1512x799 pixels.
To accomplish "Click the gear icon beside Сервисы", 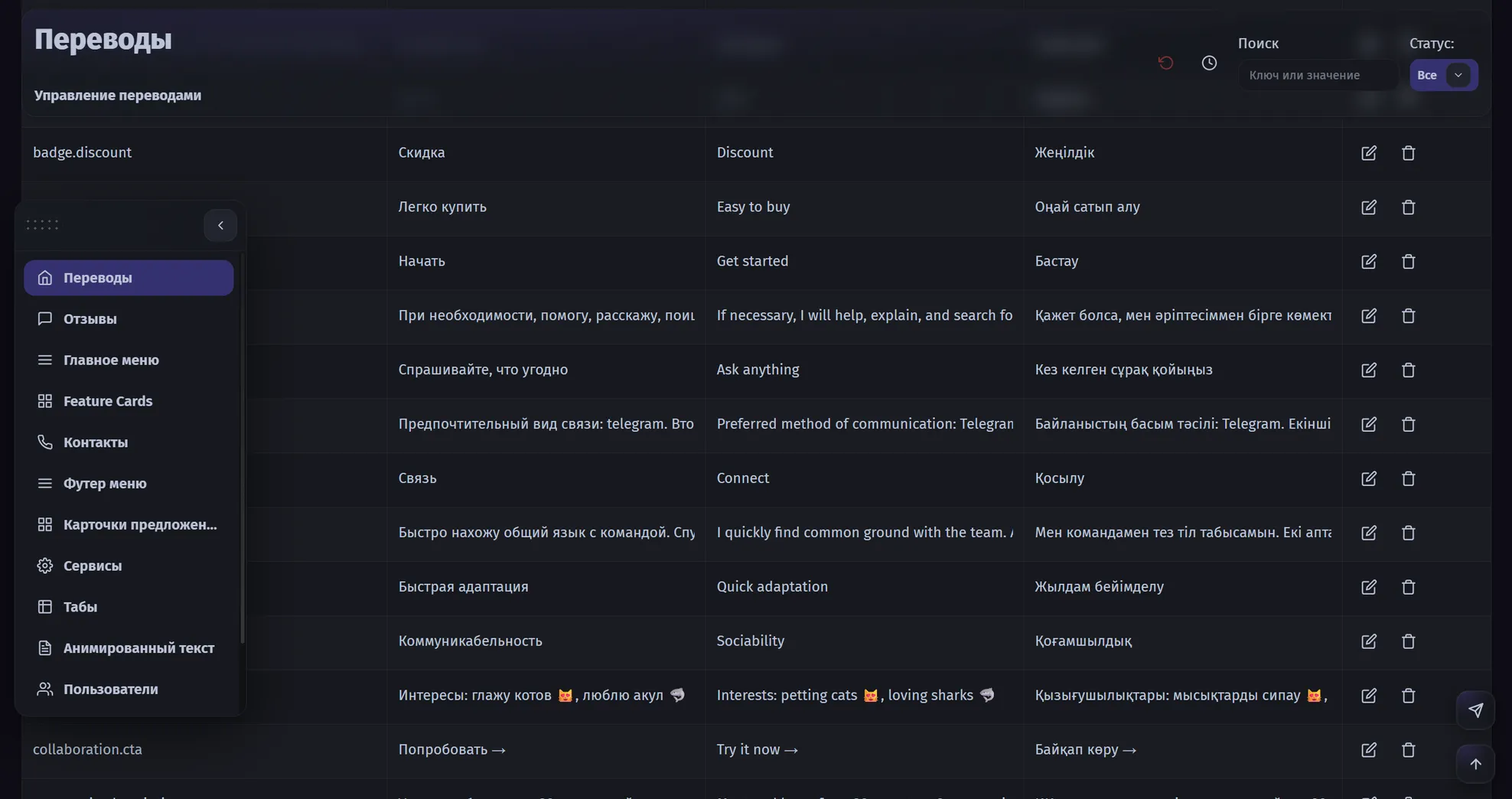I will [x=44, y=566].
